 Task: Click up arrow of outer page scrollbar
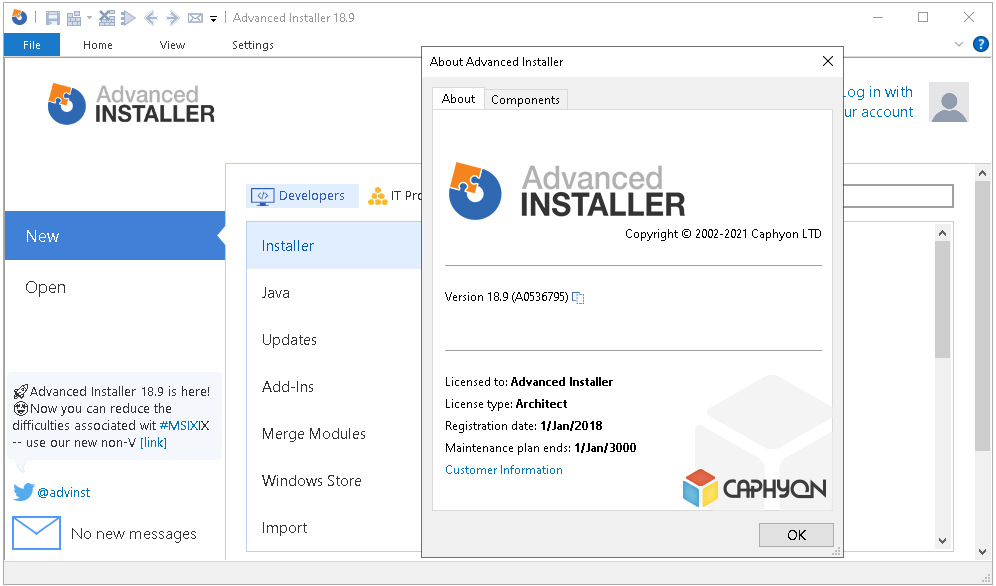(982, 173)
